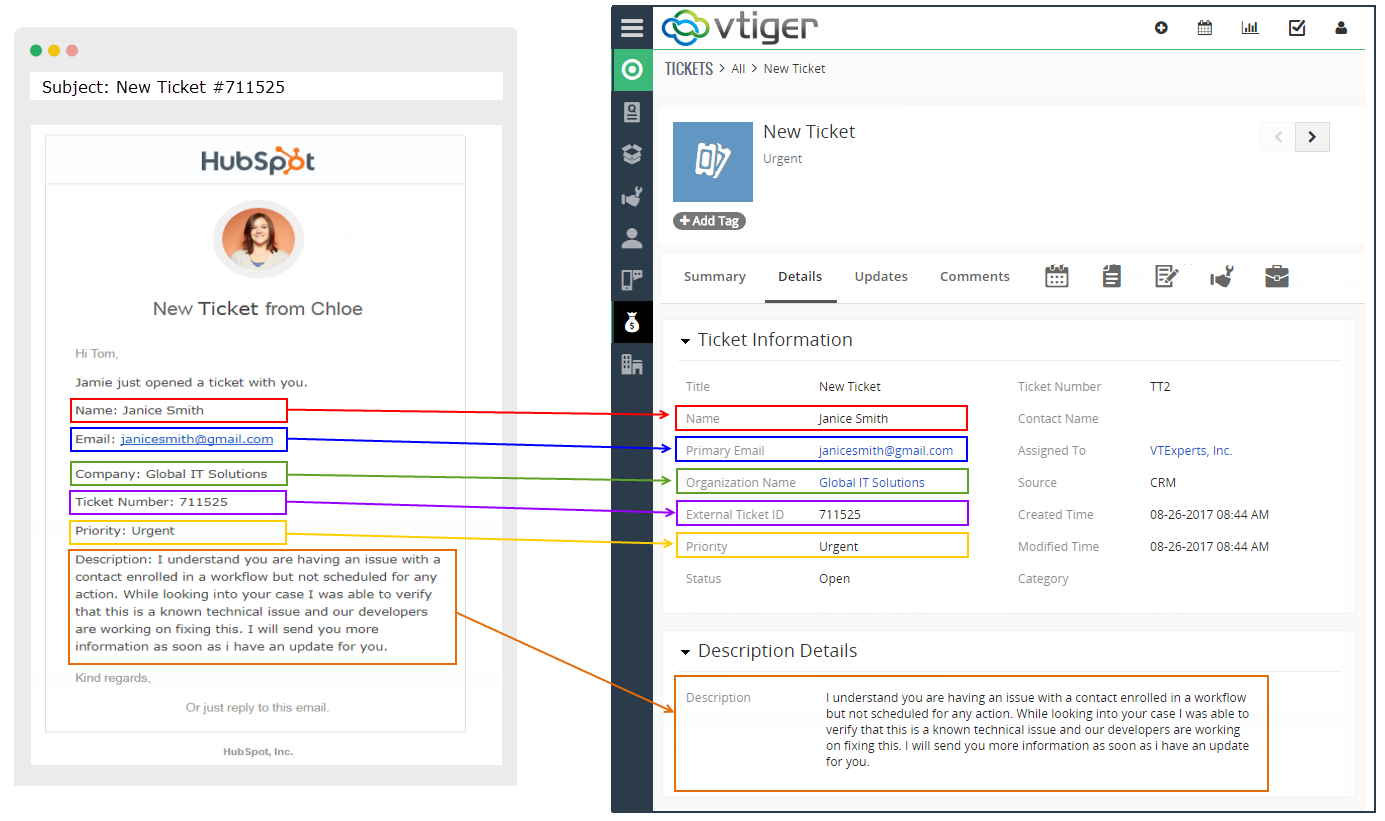
Task: Open the contacts book sidebar icon
Action: coord(632,112)
